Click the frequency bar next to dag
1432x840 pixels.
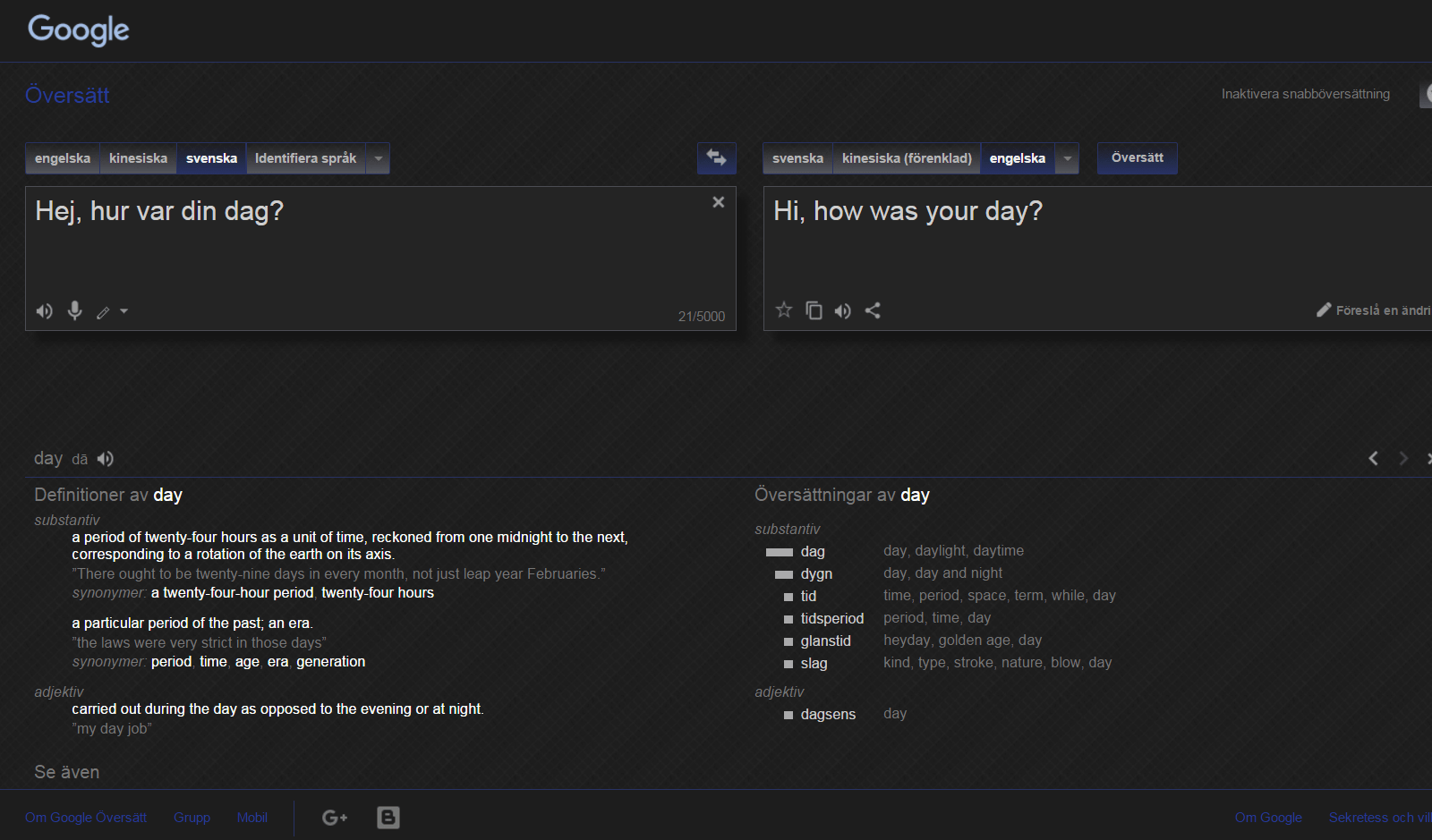pos(780,552)
